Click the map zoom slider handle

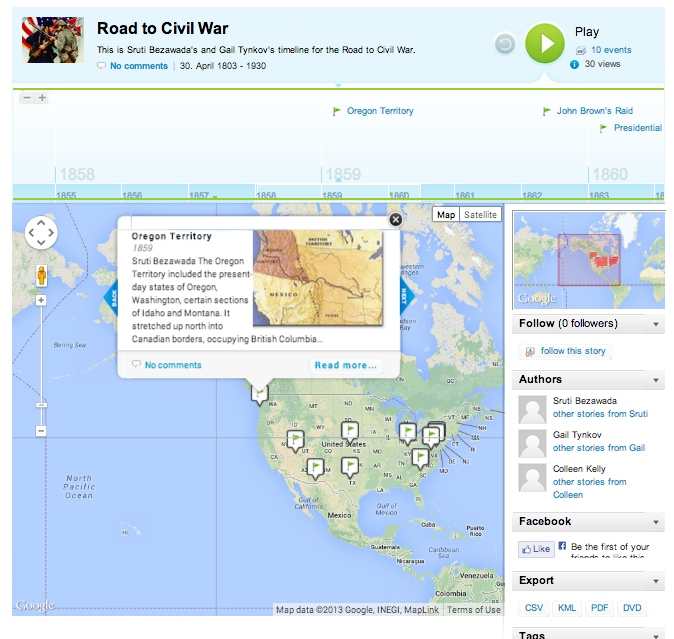(41, 403)
